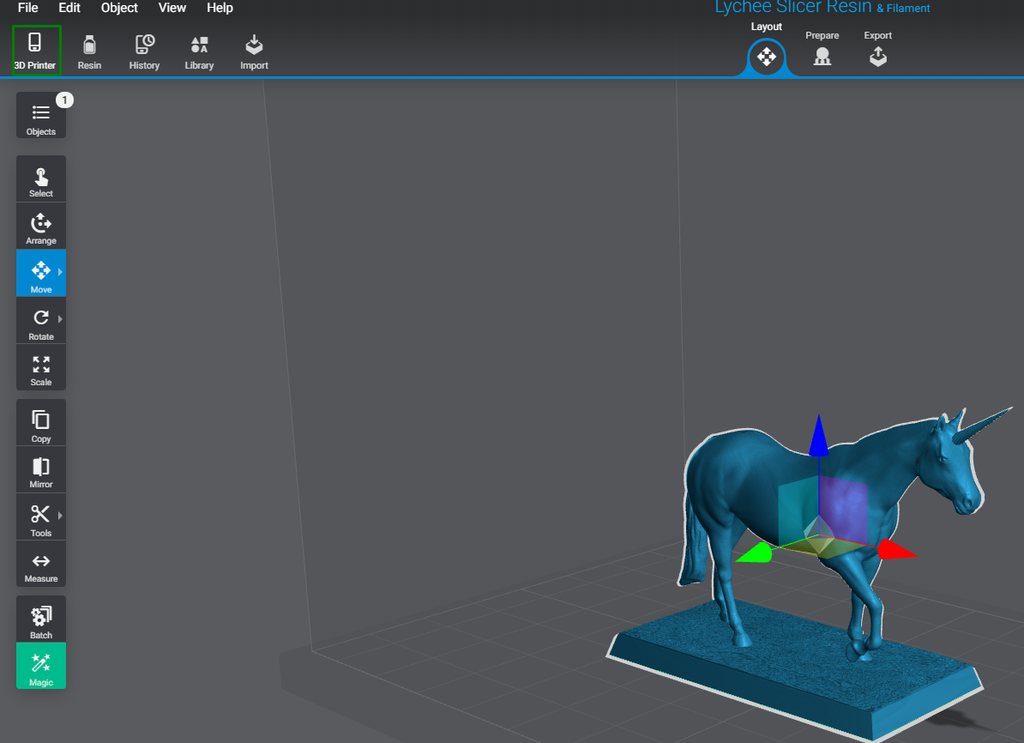Open the Measure tool
Screen dimensions: 1024x743
40,565
